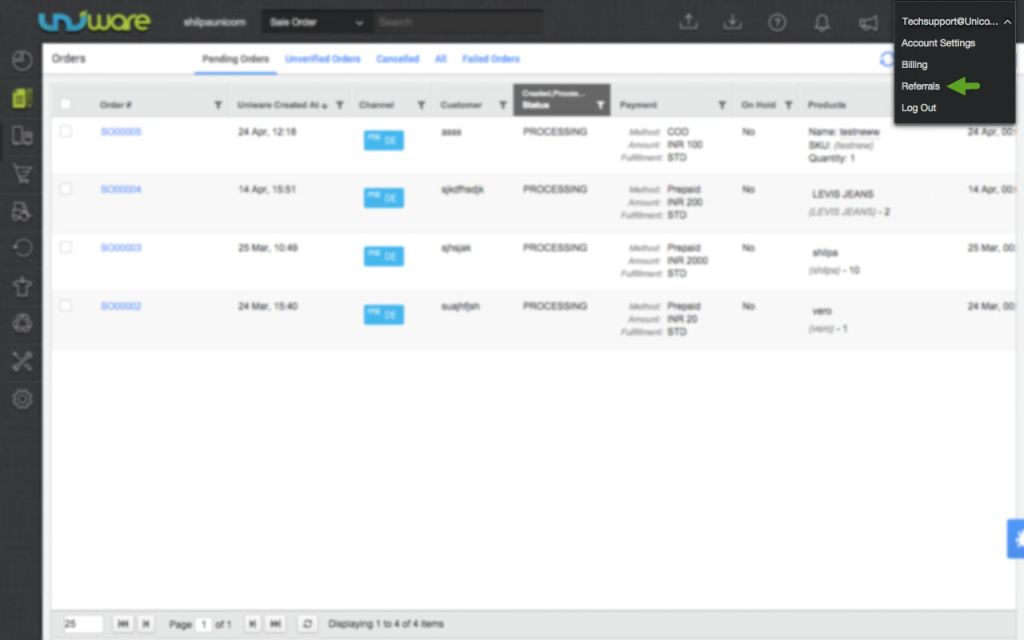Click the page number input field
Screen dimensions: 1024x640
tap(204, 624)
